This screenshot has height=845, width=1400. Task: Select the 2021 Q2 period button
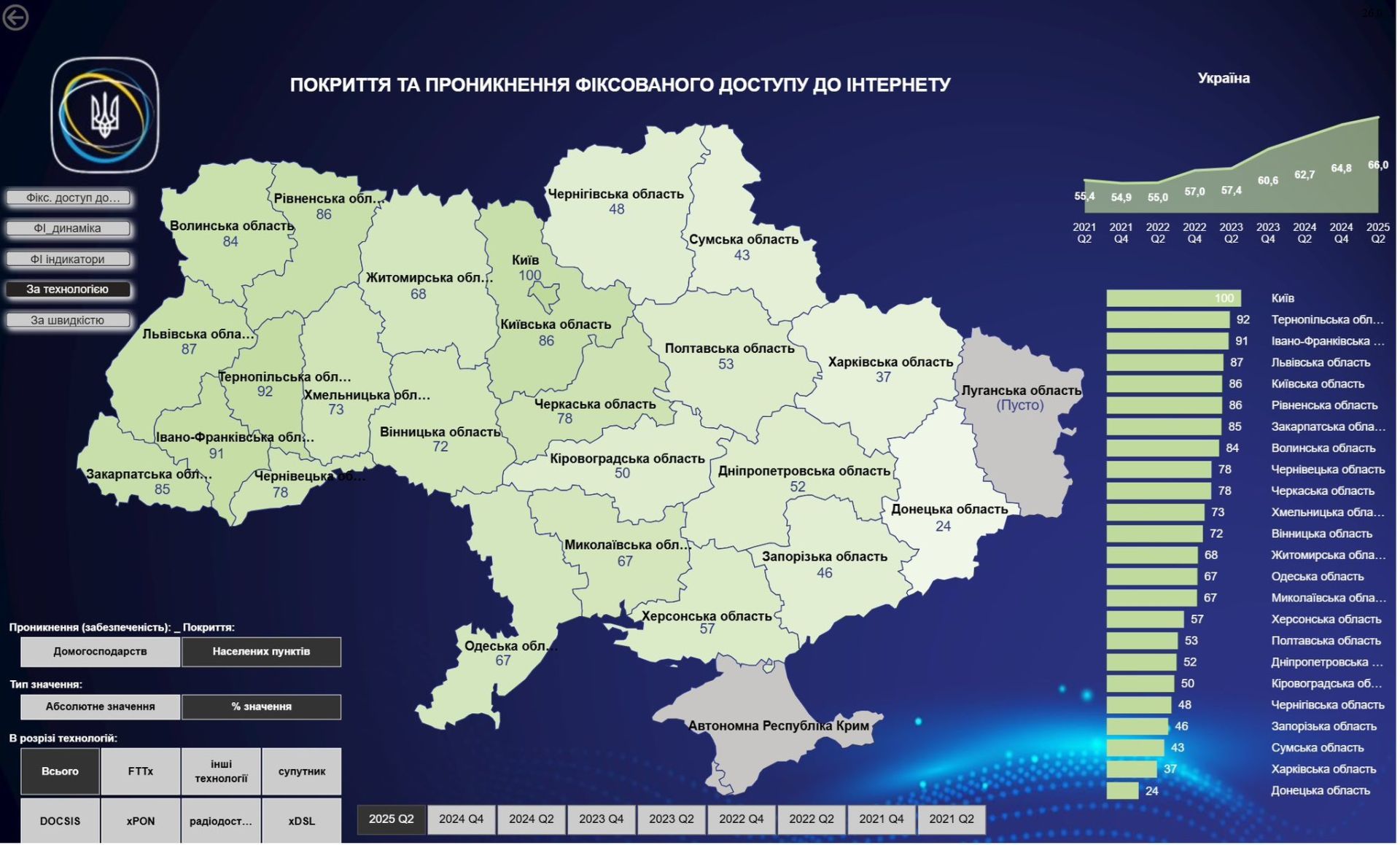(x=951, y=819)
